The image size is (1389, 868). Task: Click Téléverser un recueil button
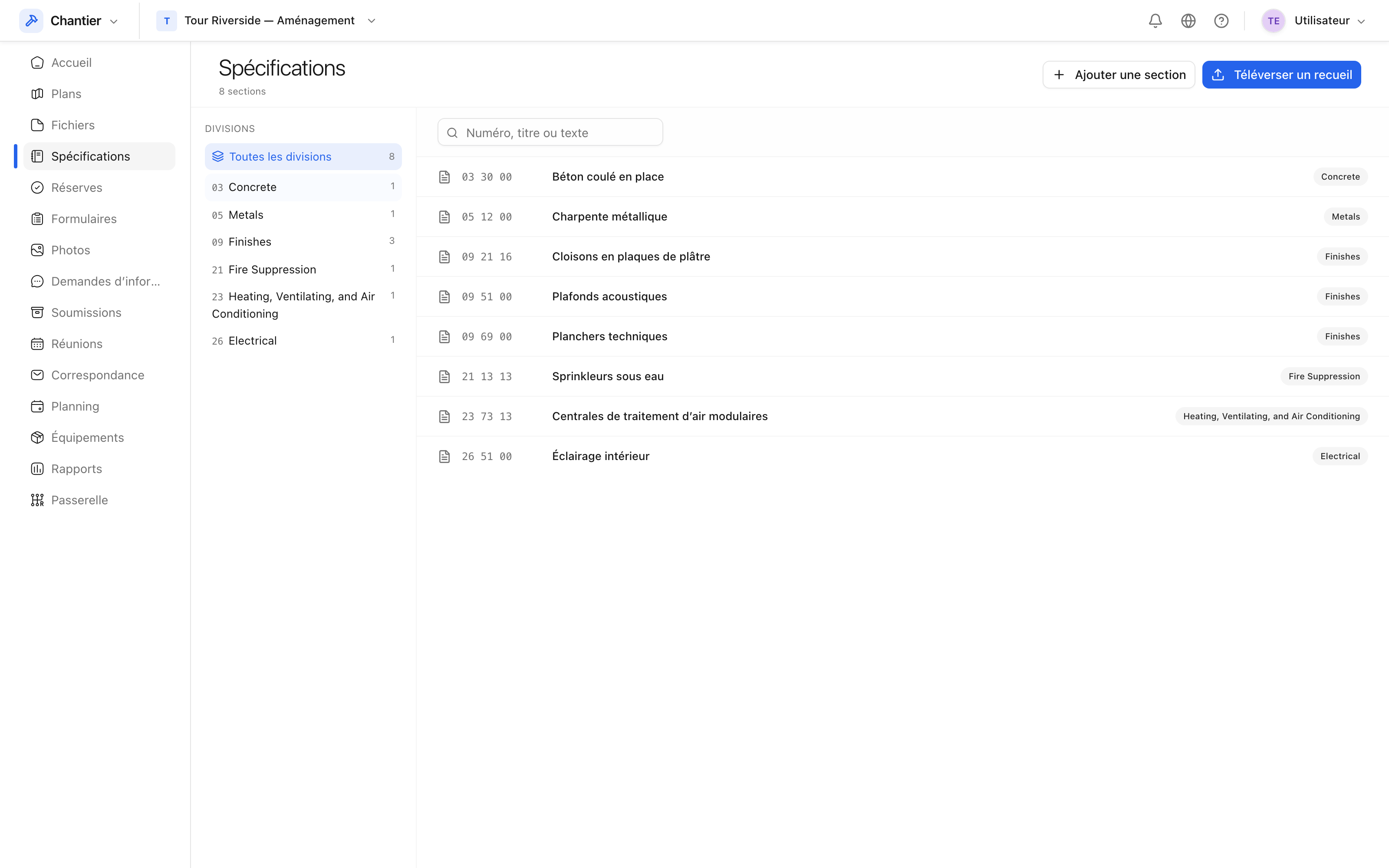(x=1281, y=75)
